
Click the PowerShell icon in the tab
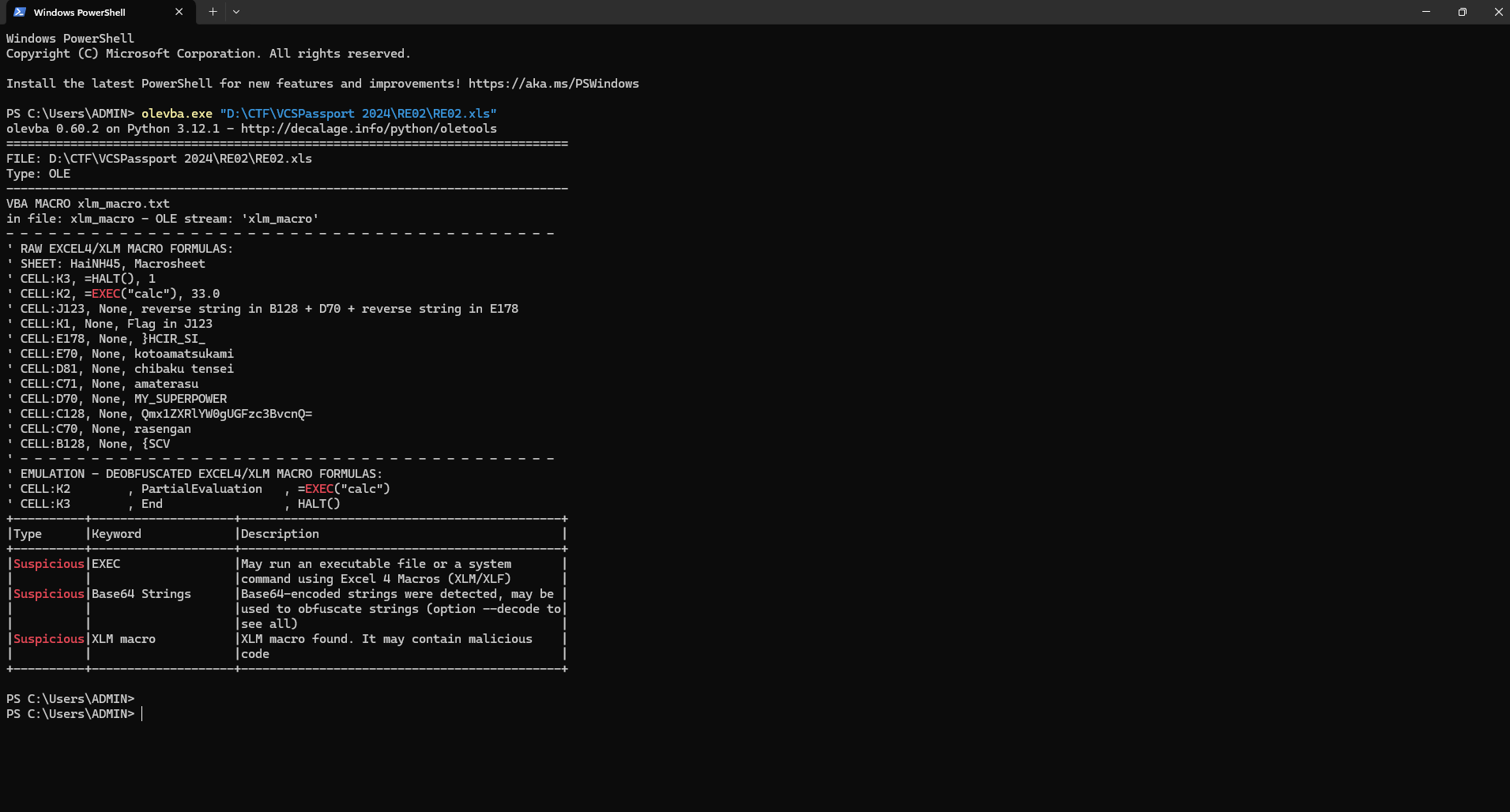tap(20, 12)
